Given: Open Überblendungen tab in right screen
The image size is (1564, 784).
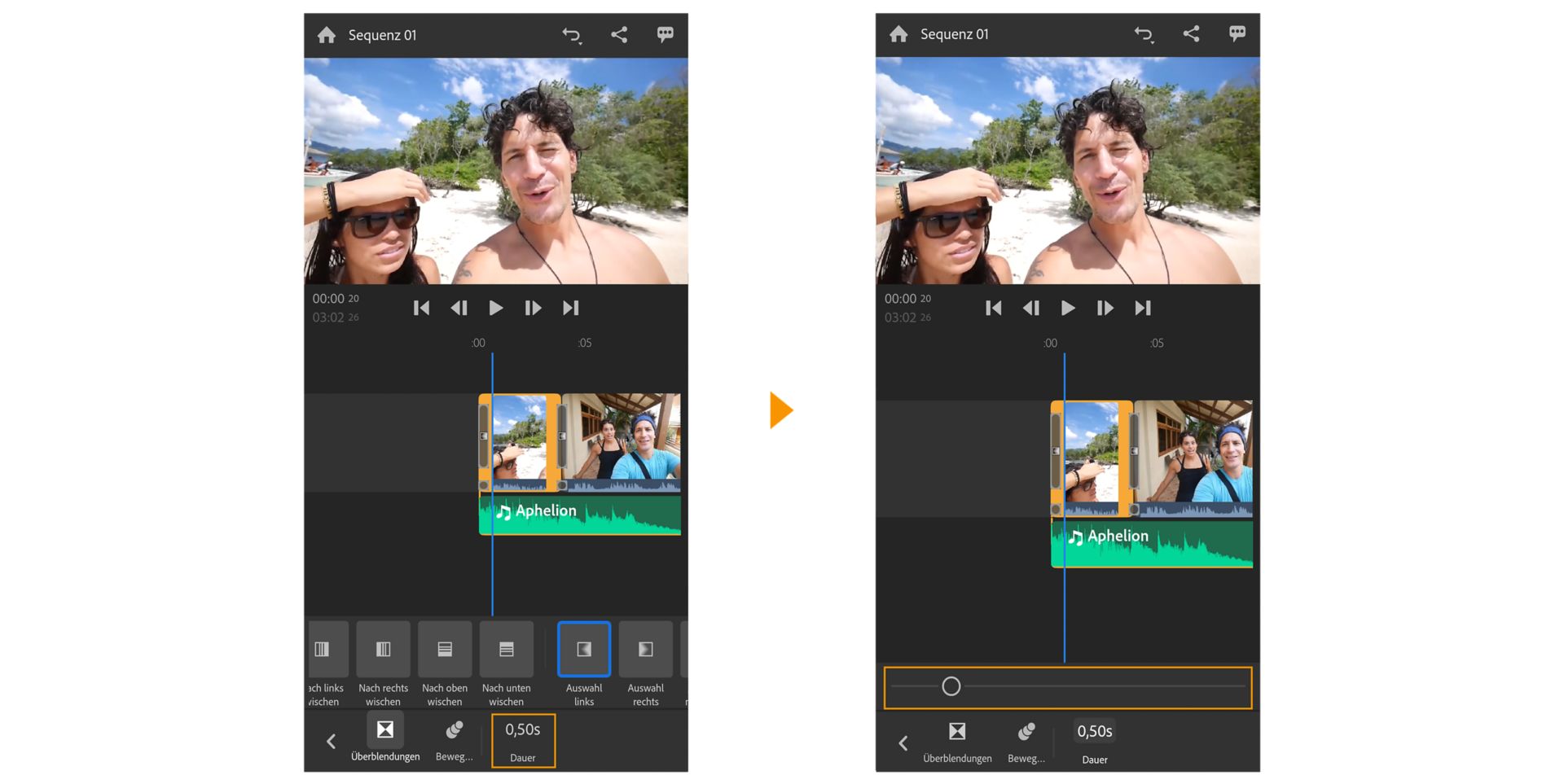Looking at the screenshot, I should (957, 741).
